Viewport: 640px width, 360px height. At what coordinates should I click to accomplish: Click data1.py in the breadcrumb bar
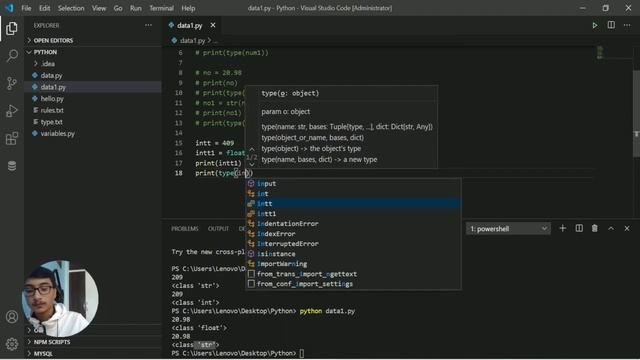[x=192, y=41]
